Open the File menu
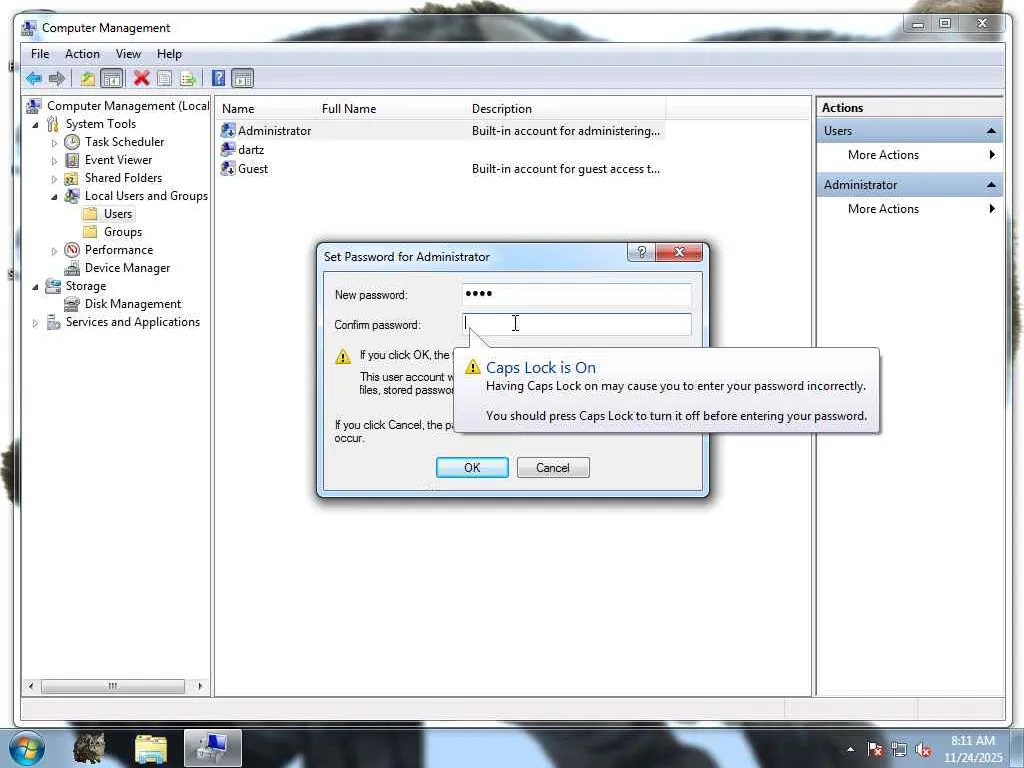The image size is (1024, 768). 40,54
